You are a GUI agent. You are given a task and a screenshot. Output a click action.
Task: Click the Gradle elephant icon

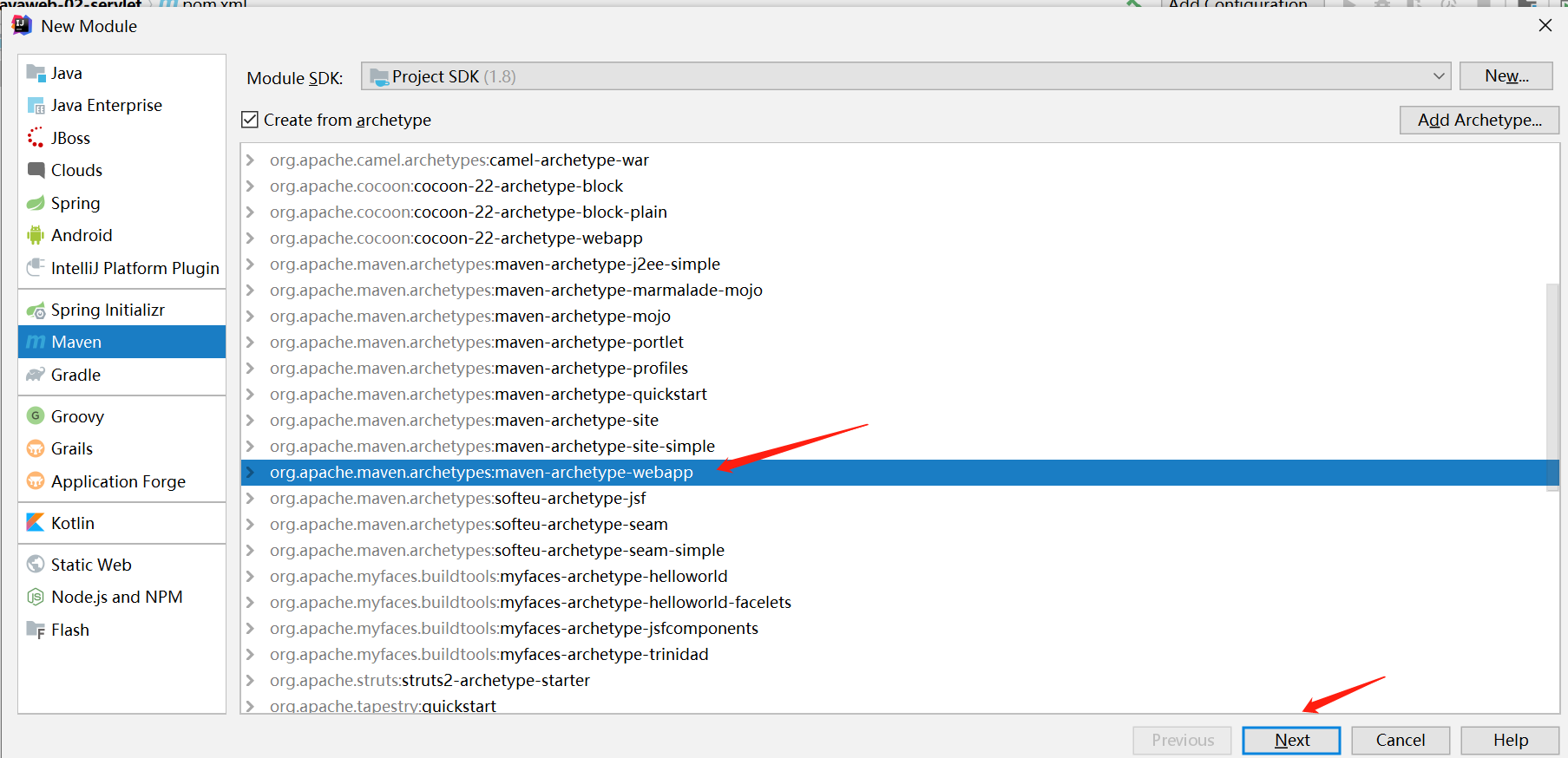click(x=36, y=375)
